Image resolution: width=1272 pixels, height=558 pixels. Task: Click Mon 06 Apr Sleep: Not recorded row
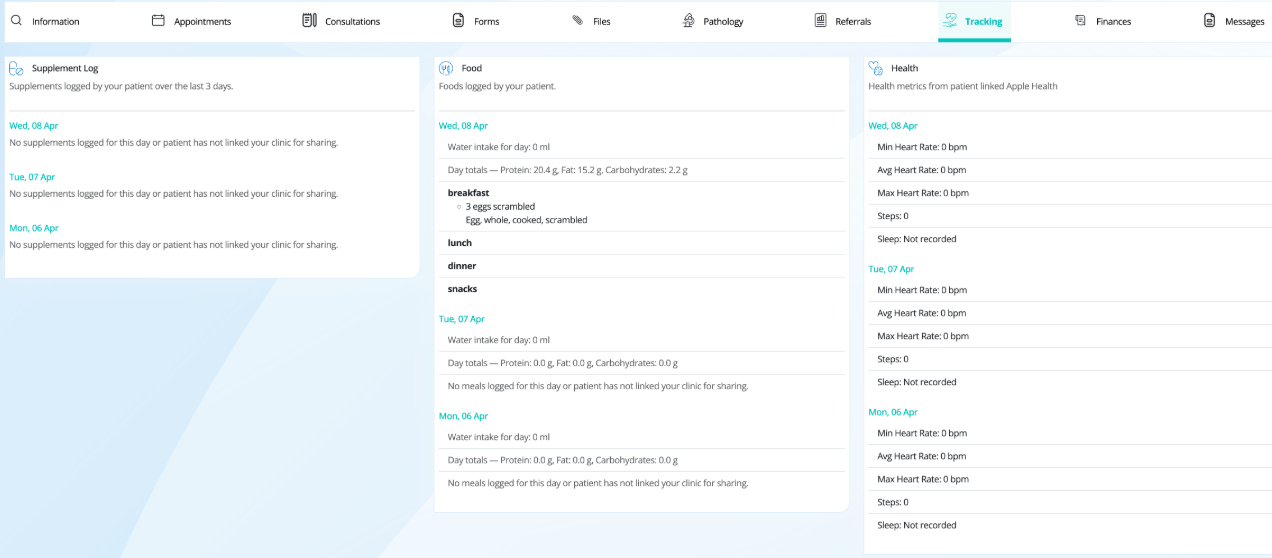click(x=1070, y=525)
